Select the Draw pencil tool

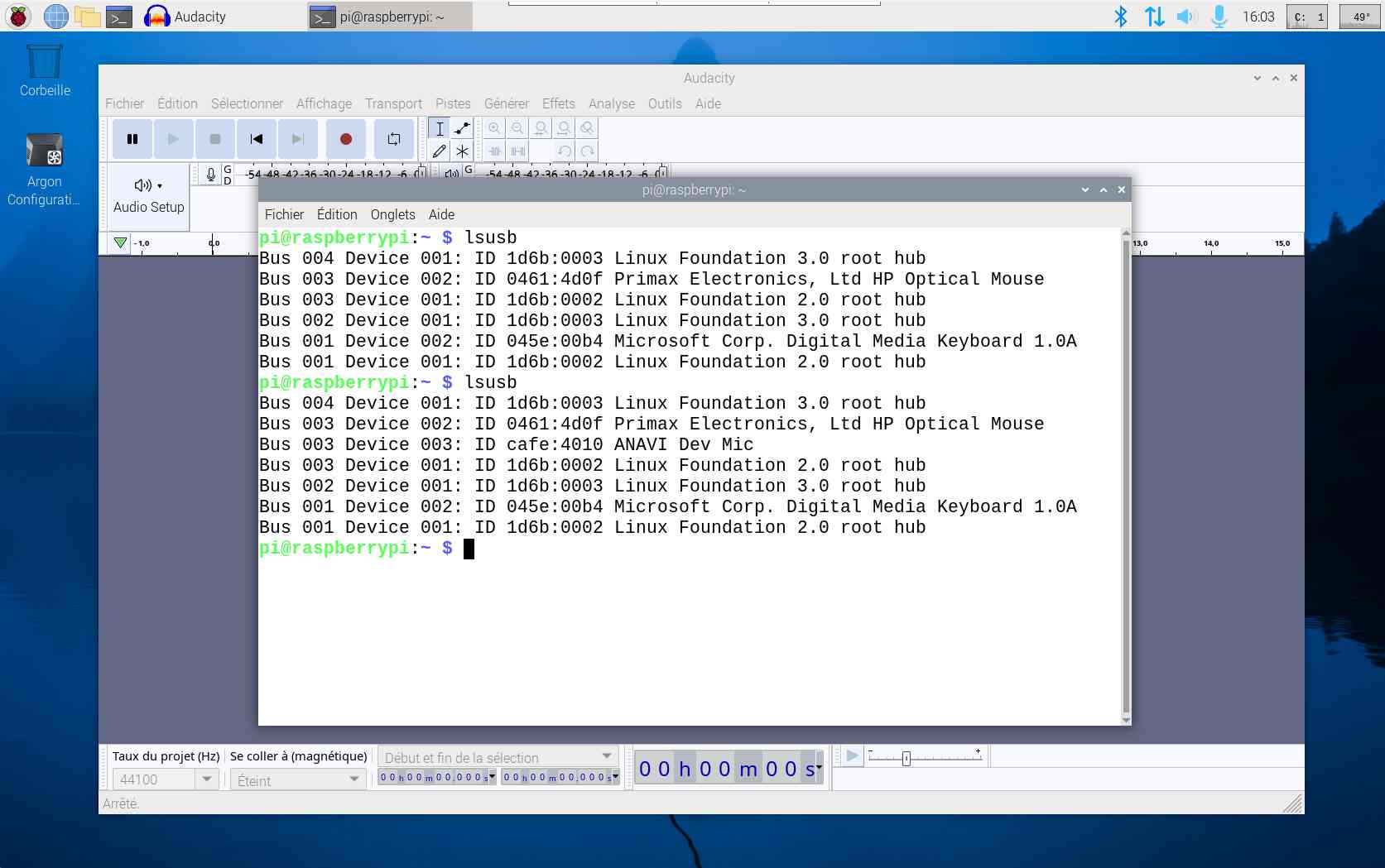[440, 151]
